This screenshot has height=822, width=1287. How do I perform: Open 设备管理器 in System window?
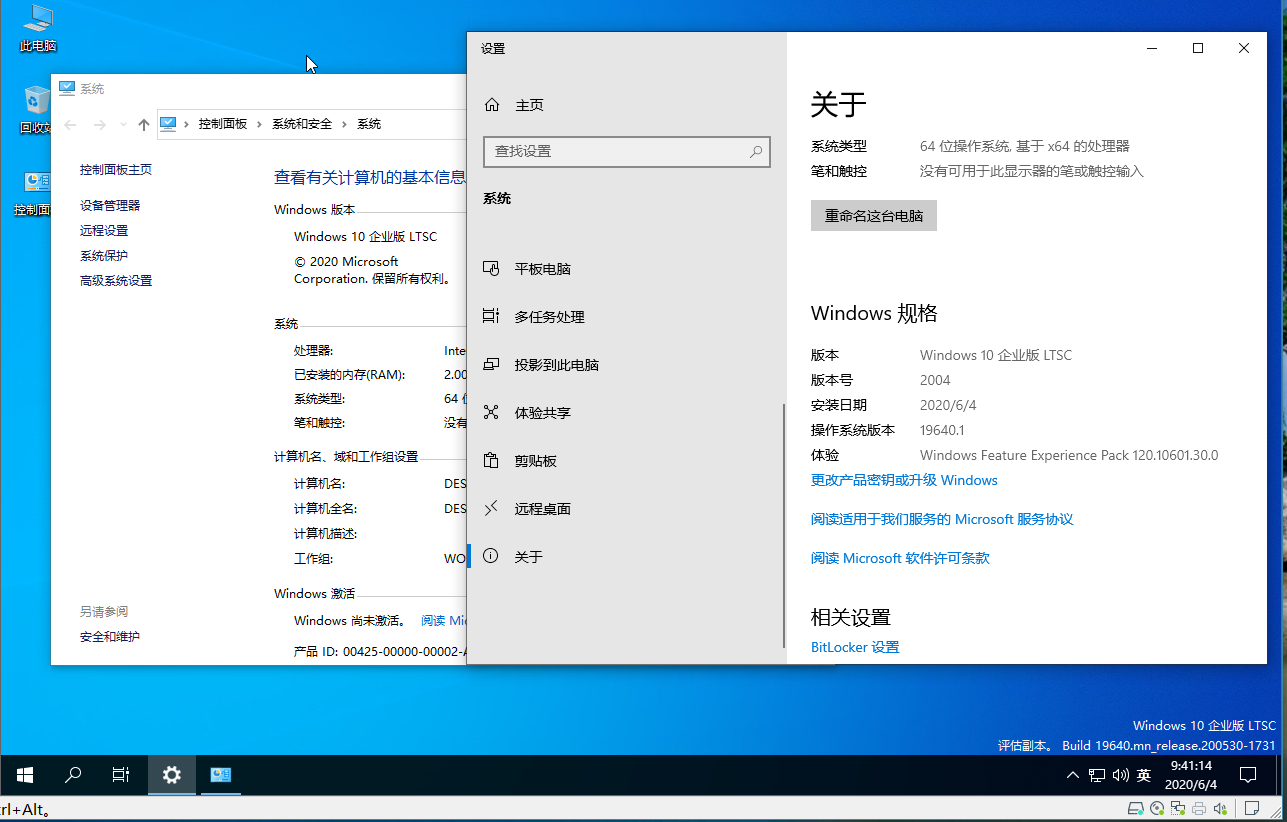pyautogui.click(x=110, y=205)
